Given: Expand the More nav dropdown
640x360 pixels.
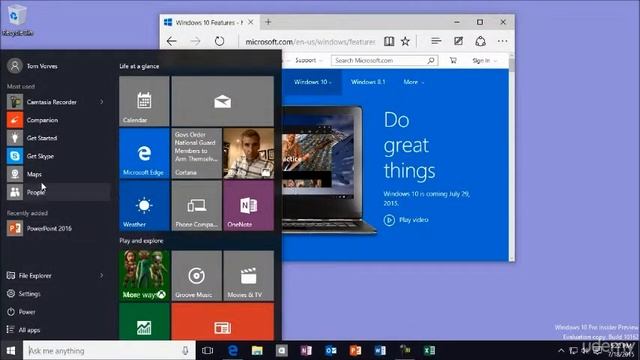Looking at the screenshot, I should point(413,82).
